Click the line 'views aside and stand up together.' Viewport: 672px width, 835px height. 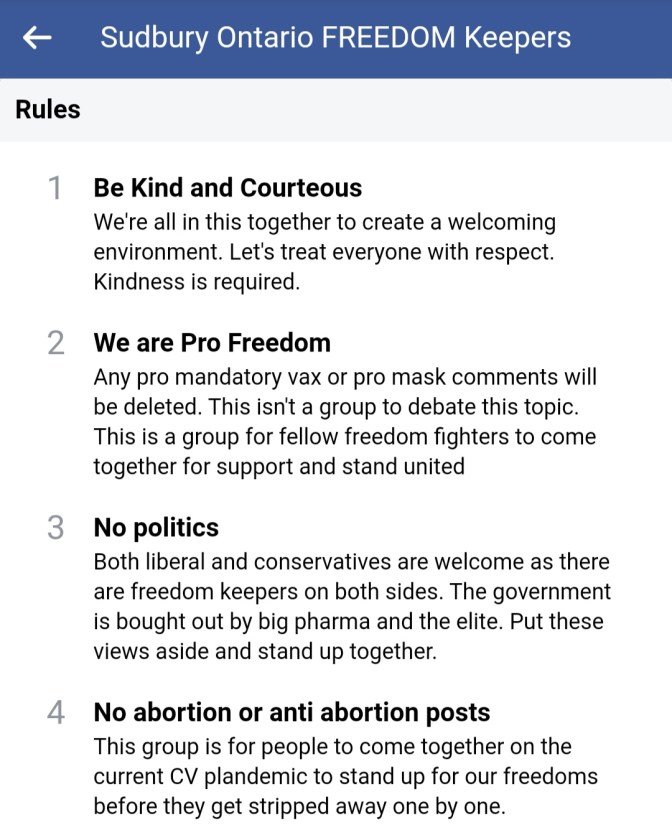click(265, 651)
